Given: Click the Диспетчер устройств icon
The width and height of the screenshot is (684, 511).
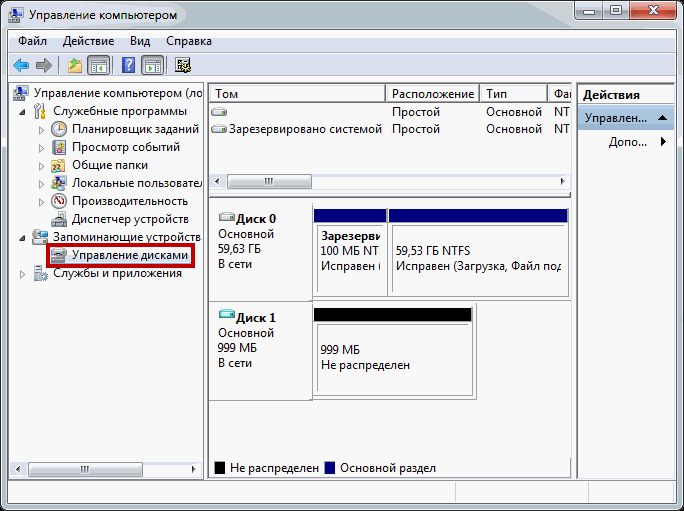Looking at the screenshot, I should click(59, 219).
